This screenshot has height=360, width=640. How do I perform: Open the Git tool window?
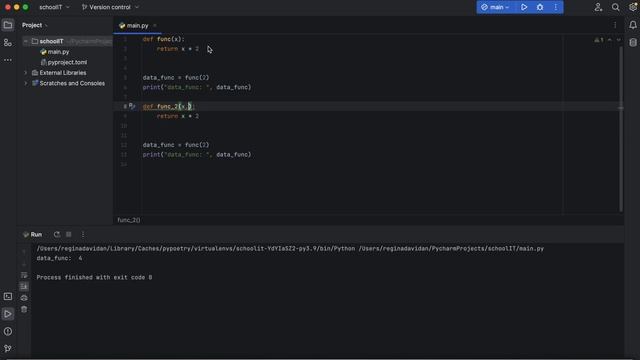pos(8,349)
